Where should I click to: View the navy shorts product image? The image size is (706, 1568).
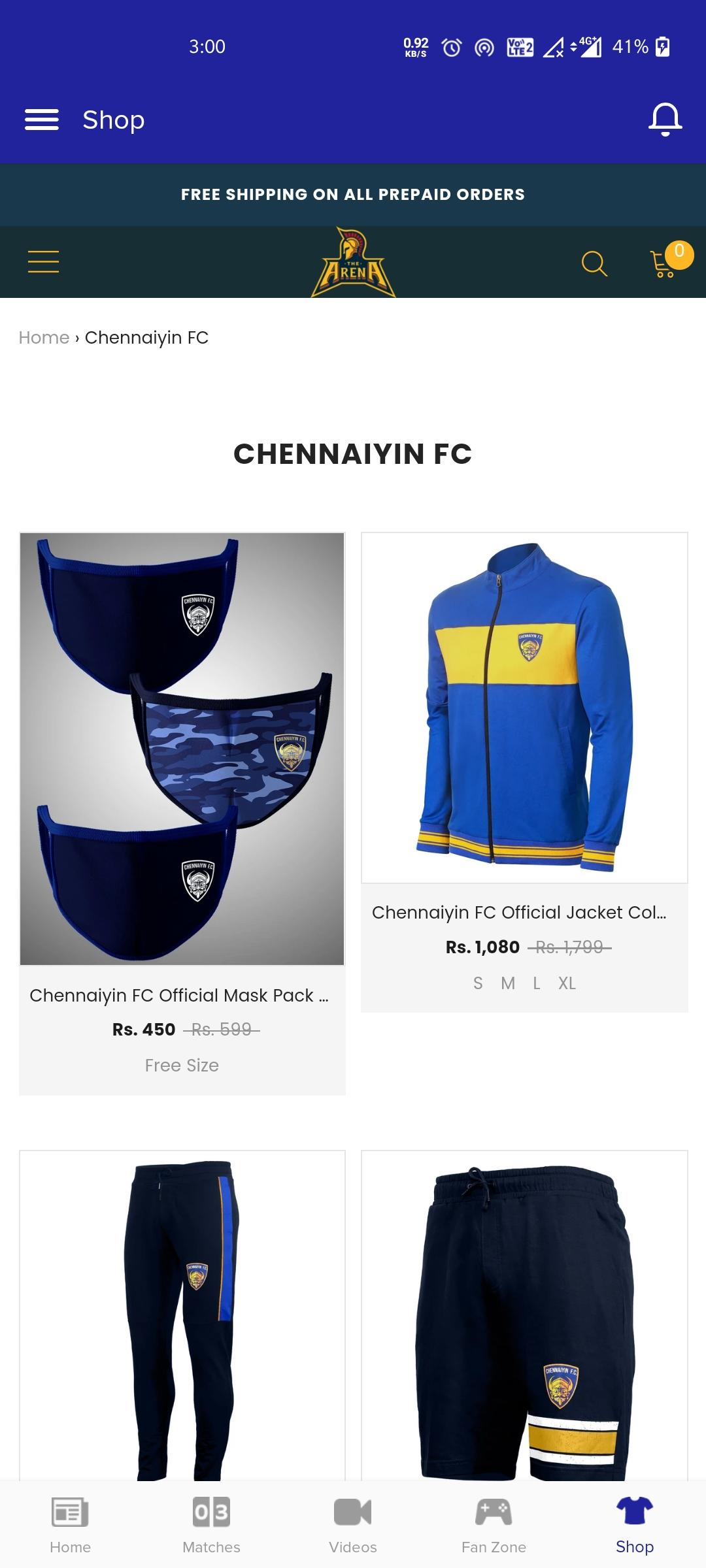point(525,1315)
